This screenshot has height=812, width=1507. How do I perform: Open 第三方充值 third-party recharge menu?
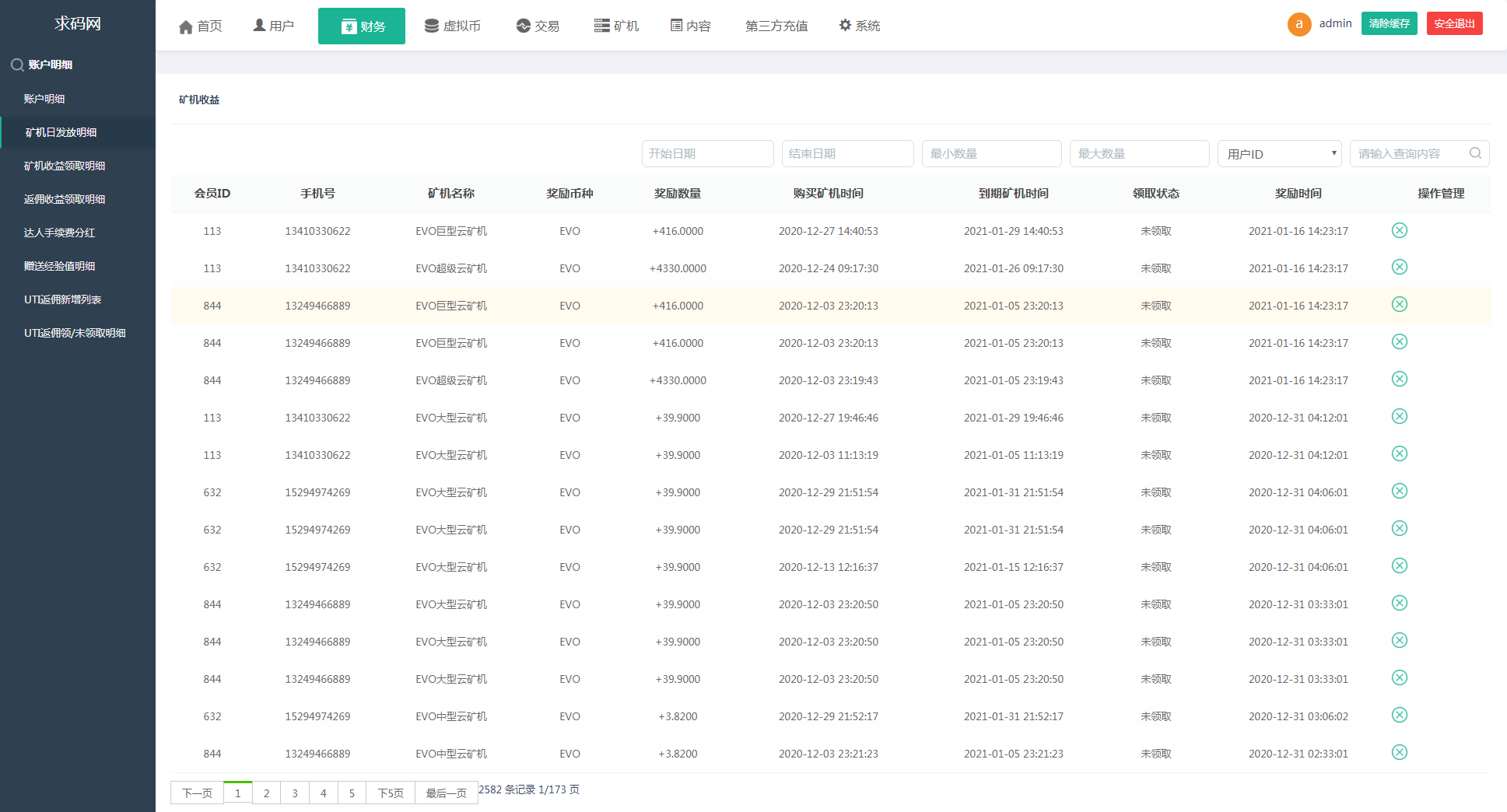pos(776,26)
